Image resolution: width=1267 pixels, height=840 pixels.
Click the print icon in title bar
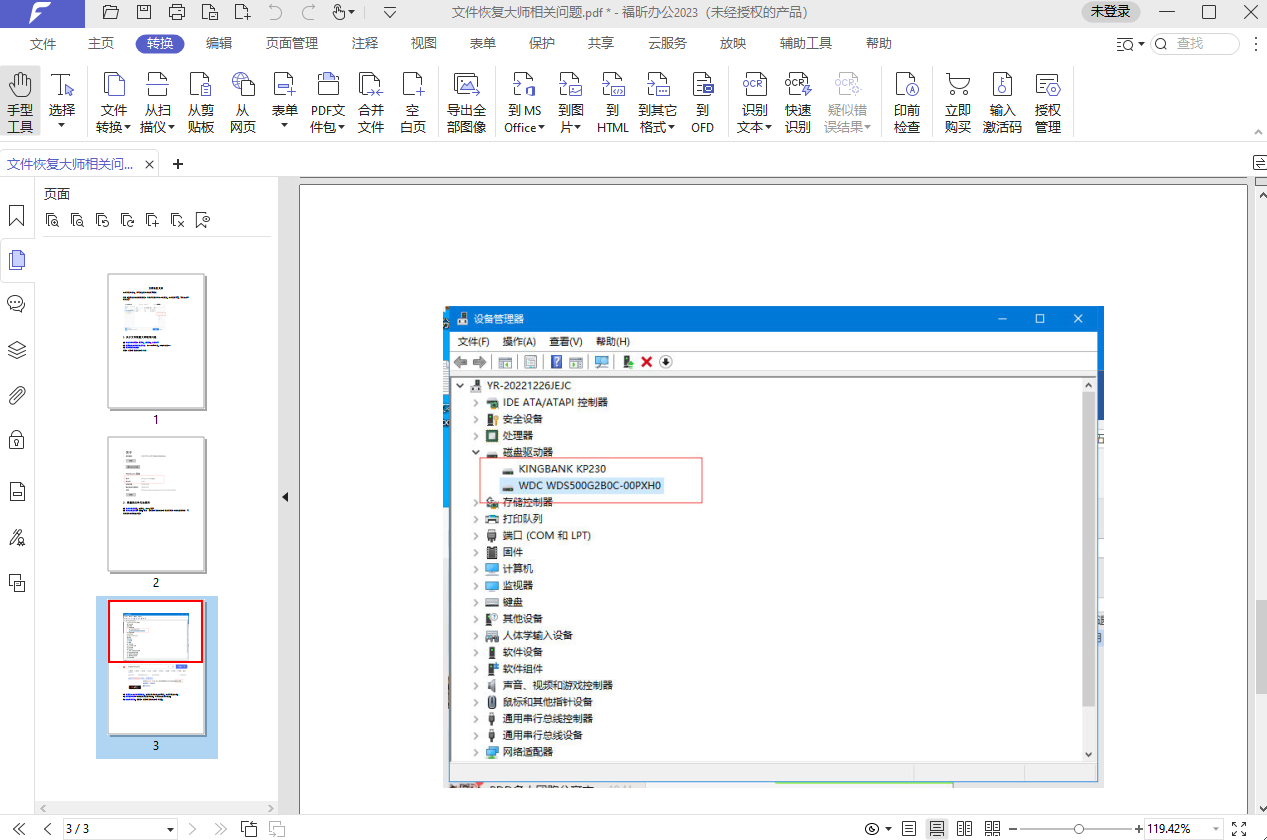click(177, 12)
